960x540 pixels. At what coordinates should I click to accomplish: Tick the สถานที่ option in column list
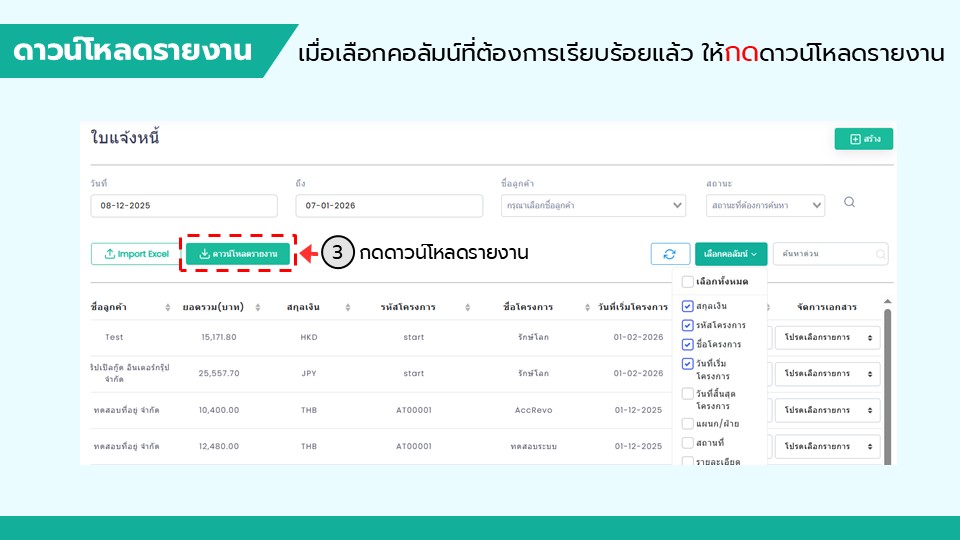pos(688,442)
